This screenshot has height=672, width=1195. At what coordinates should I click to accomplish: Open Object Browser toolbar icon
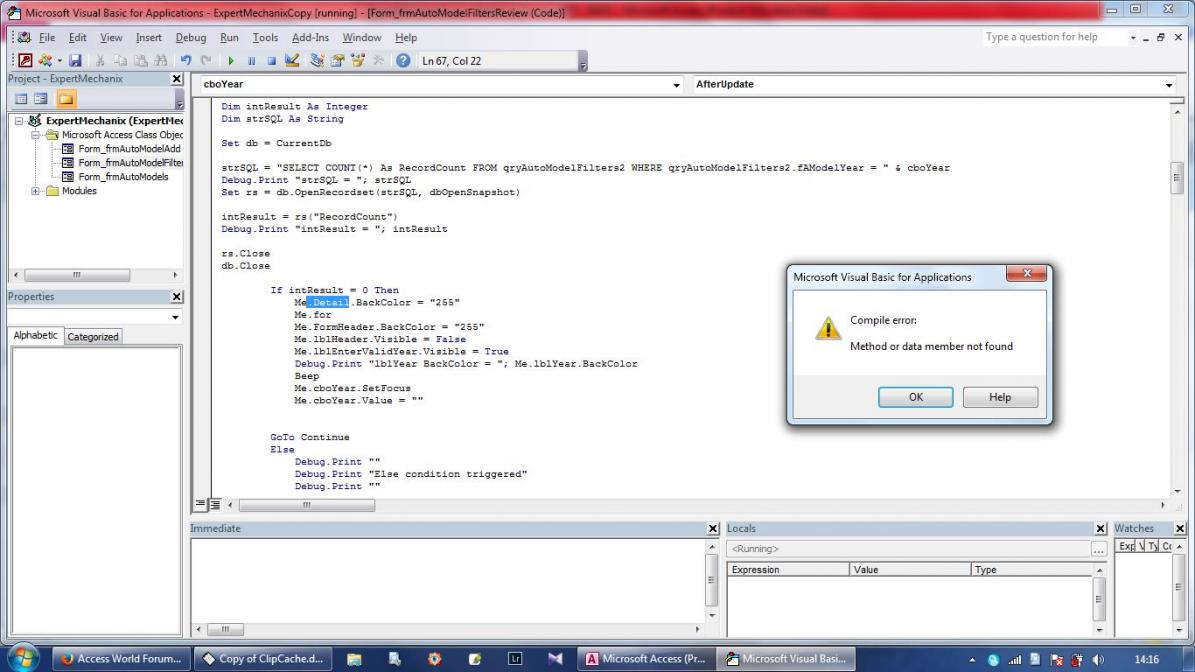click(x=357, y=61)
